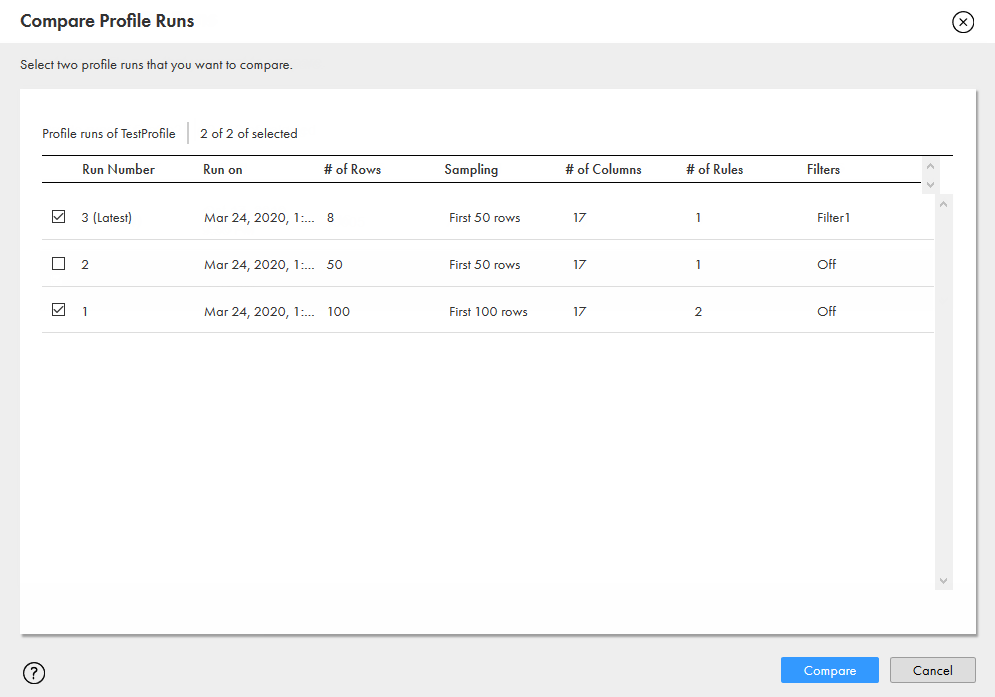Sort by Run Number column header
This screenshot has height=697, width=995.
pos(119,169)
